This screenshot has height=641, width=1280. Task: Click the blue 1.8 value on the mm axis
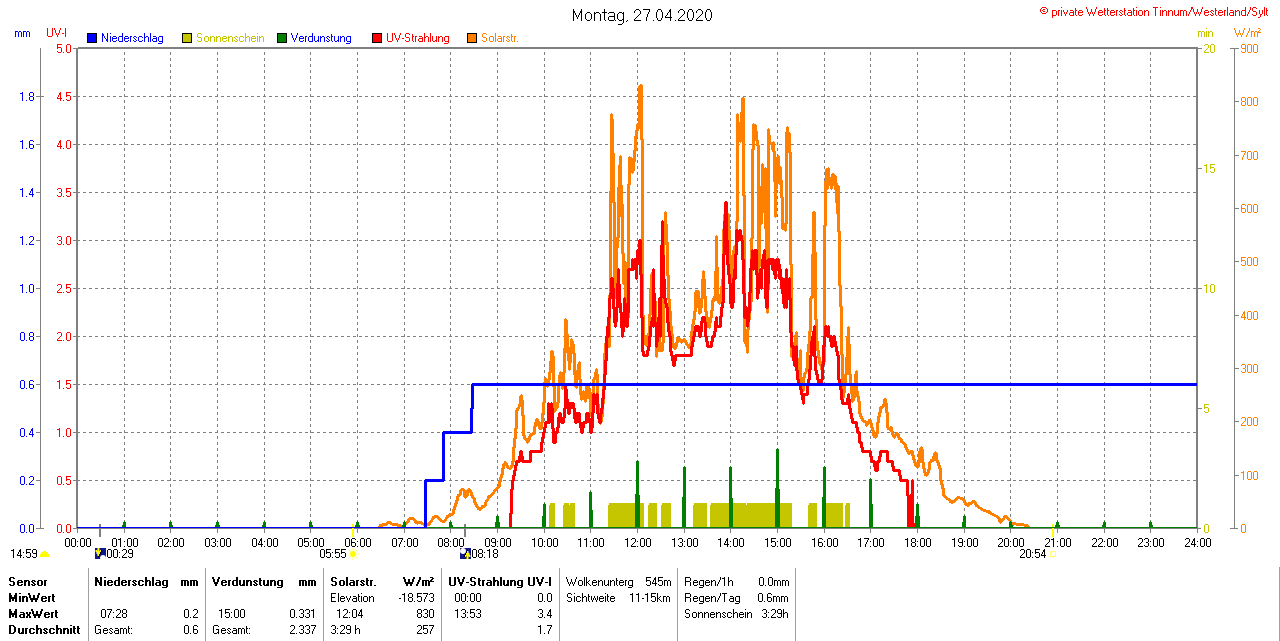coord(27,96)
